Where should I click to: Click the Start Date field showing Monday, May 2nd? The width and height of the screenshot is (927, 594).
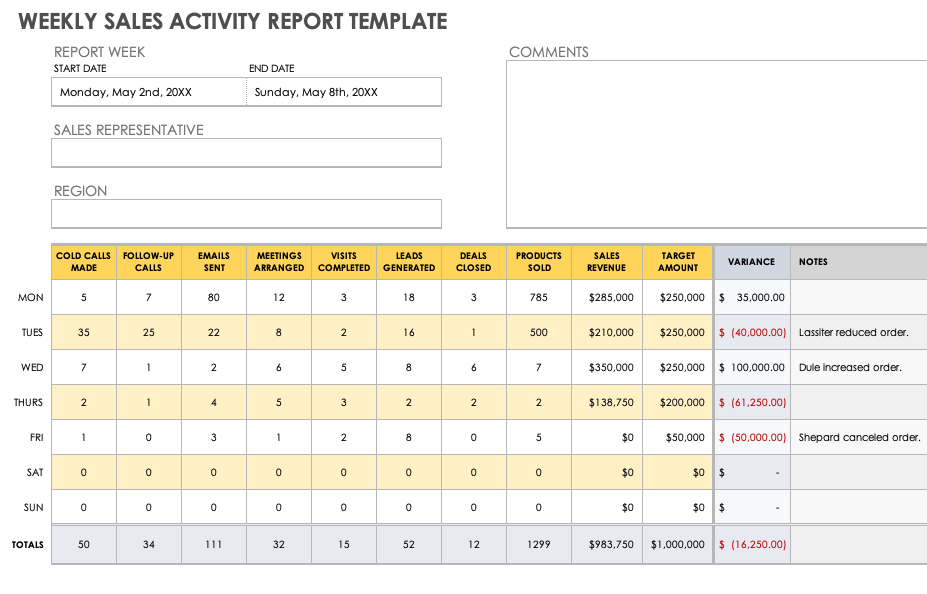[x=146, y=91]
